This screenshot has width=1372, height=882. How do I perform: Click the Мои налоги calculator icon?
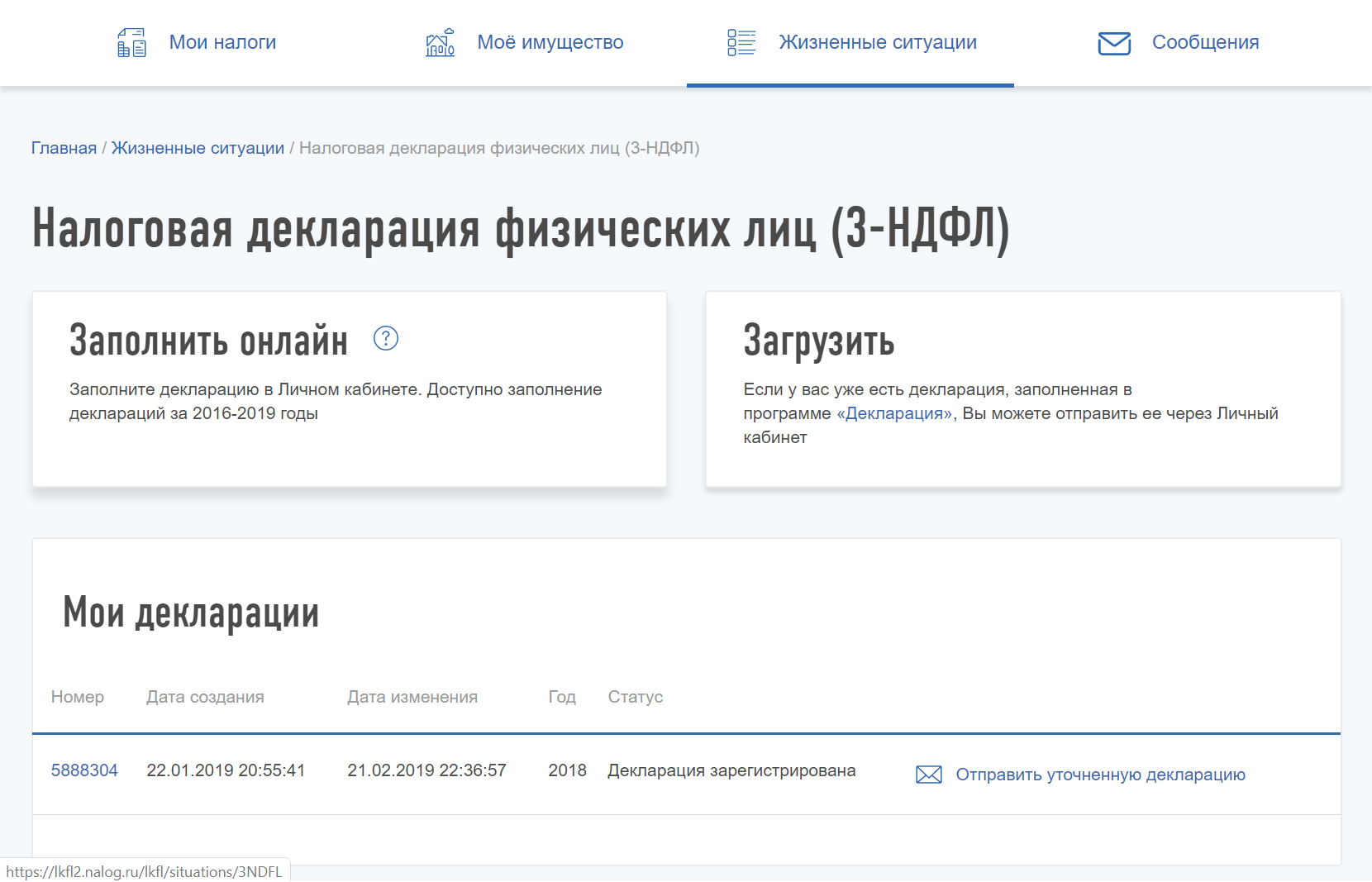point(131,42)
